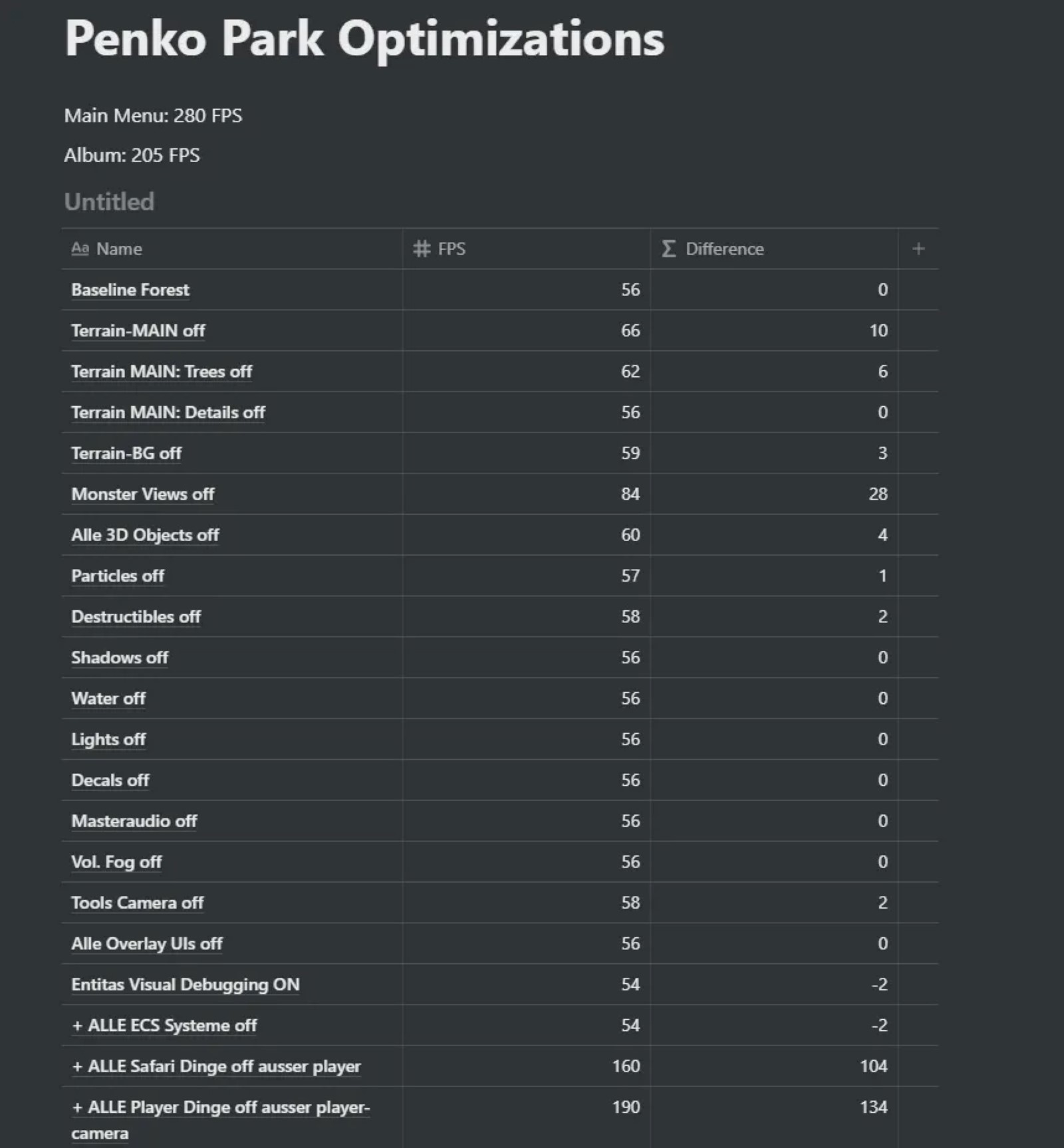Open the Difference column header menu
Viewport: 1064px width, 1148px height.
(724, 249)
